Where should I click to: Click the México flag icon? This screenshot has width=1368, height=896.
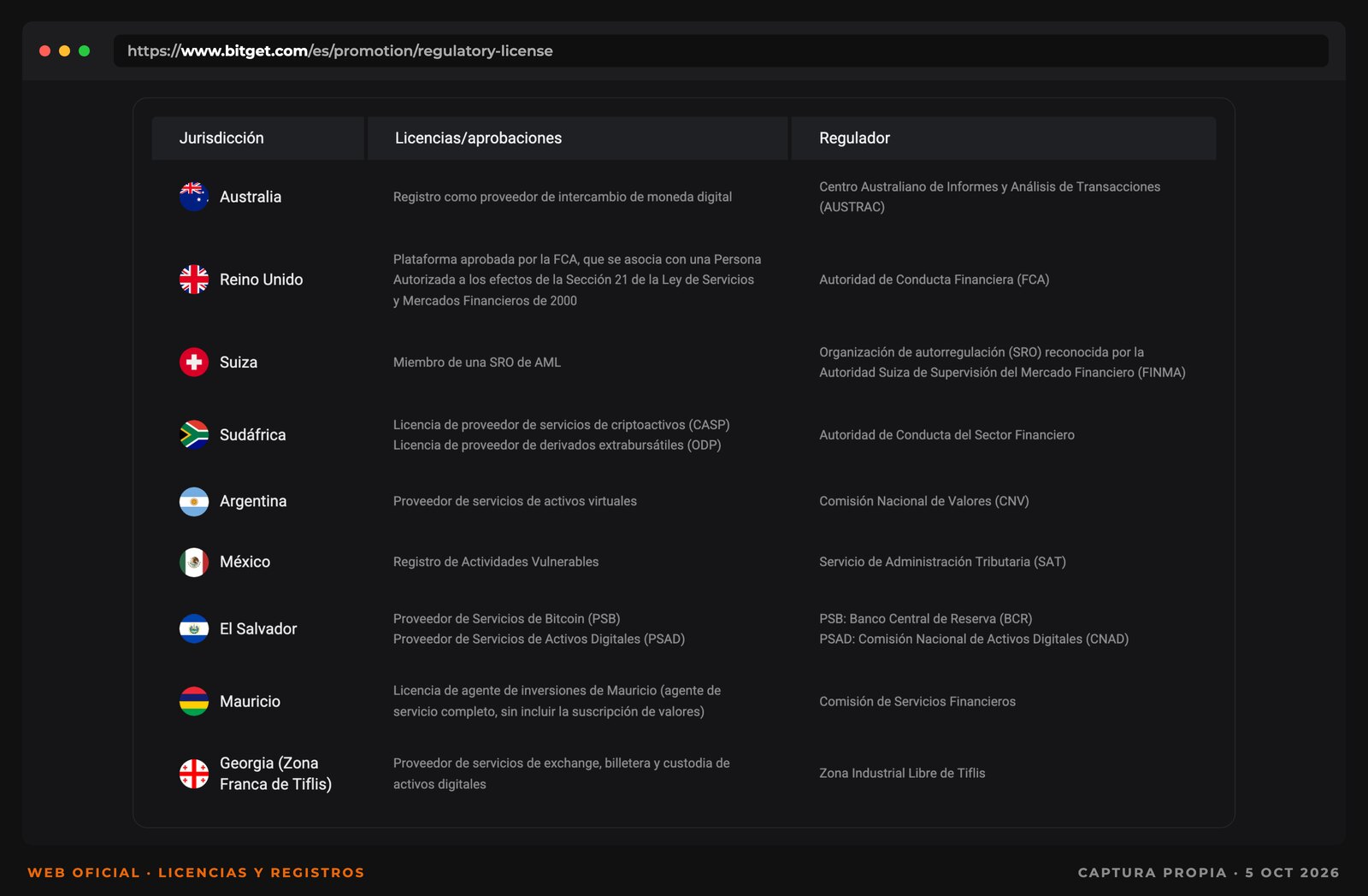[194, 562]
